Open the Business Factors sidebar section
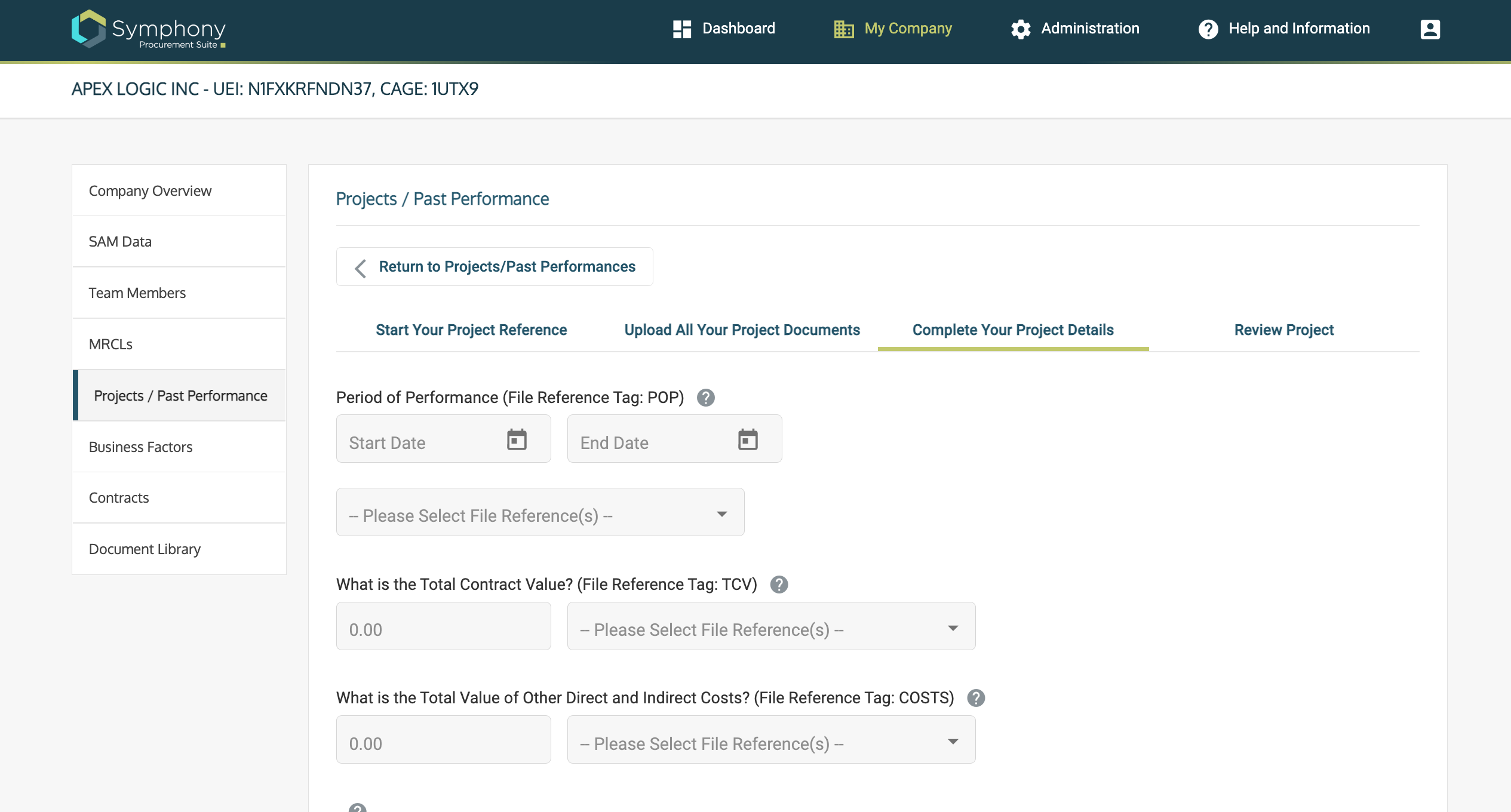This screenshot has height=812, width=1511. pyautogui.click(x=140, y=447)
